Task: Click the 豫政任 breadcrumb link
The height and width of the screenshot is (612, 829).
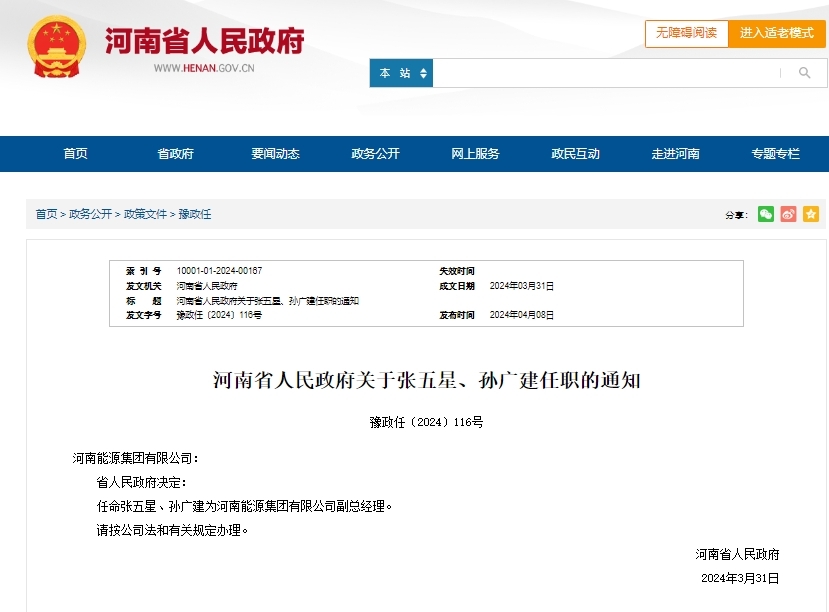Action: coord(195,215)
